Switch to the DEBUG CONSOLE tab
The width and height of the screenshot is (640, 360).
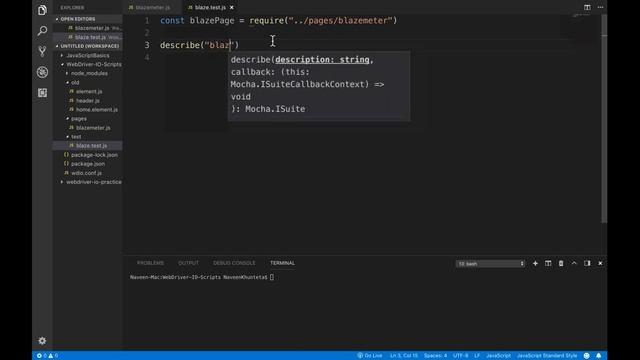pos(234,263)
